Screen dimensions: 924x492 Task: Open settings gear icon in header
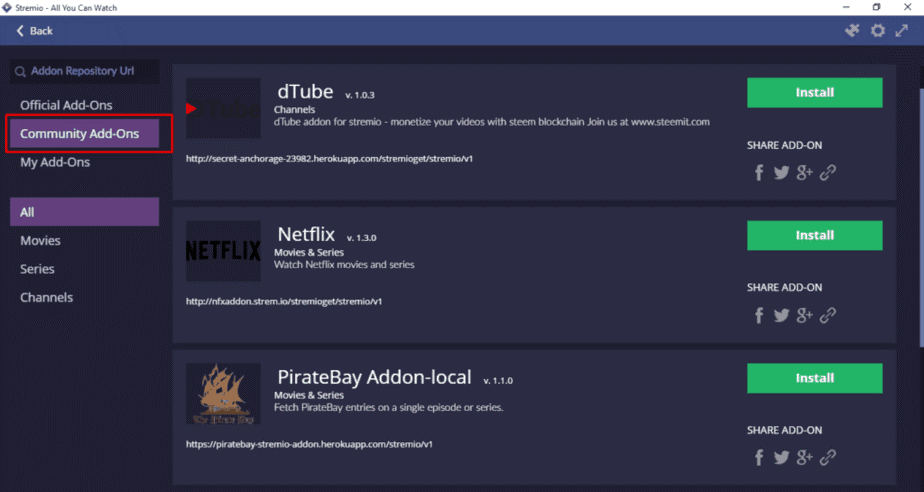[877, 31]
